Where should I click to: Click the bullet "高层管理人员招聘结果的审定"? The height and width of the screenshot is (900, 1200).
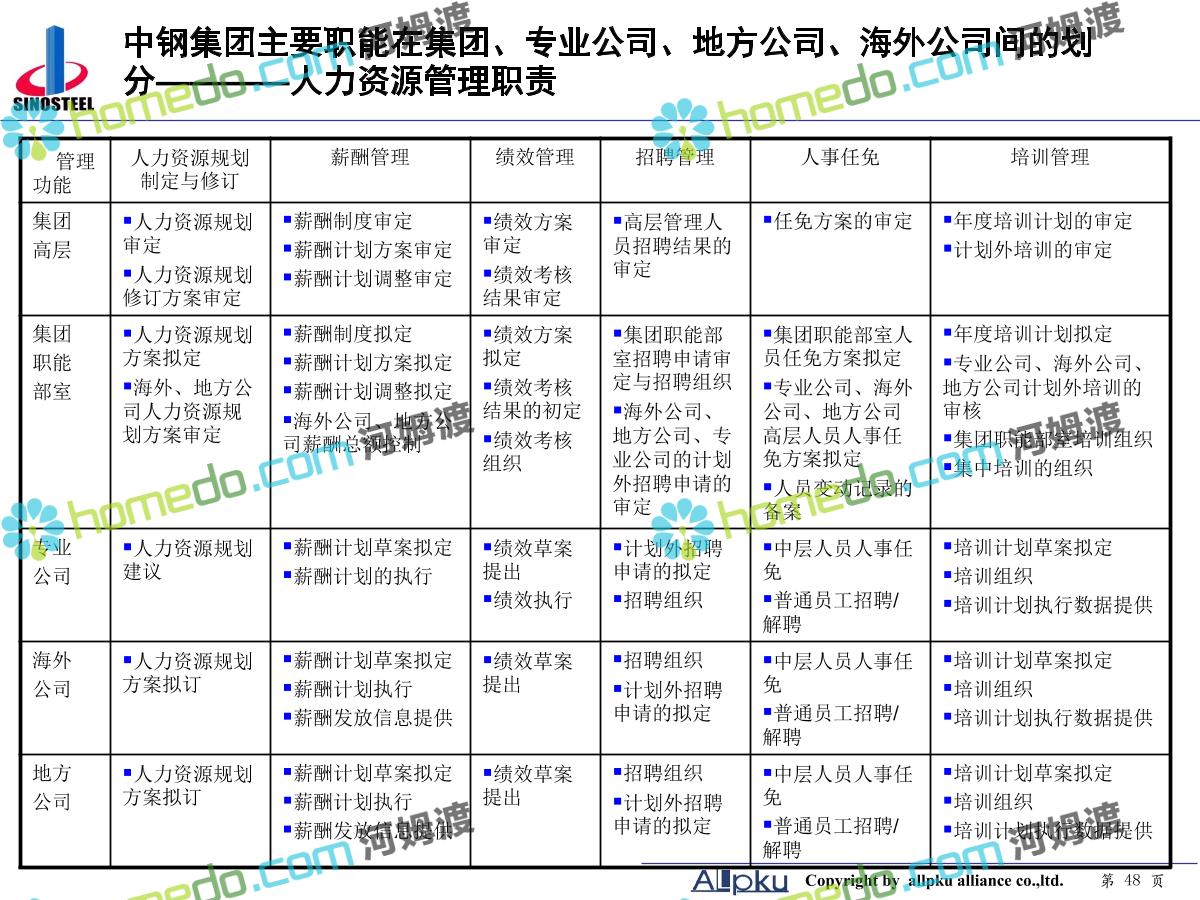tap(672, 245)
